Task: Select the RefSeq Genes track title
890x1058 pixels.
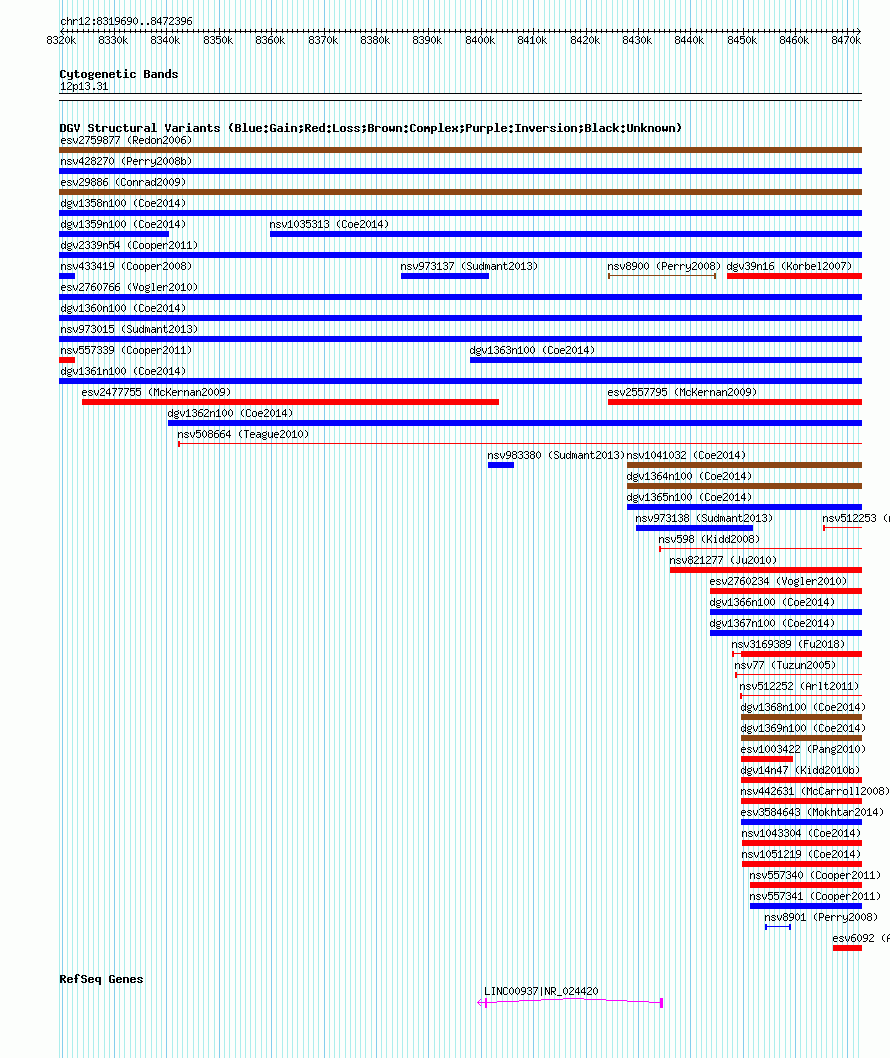Action: [x=101, y=979]
